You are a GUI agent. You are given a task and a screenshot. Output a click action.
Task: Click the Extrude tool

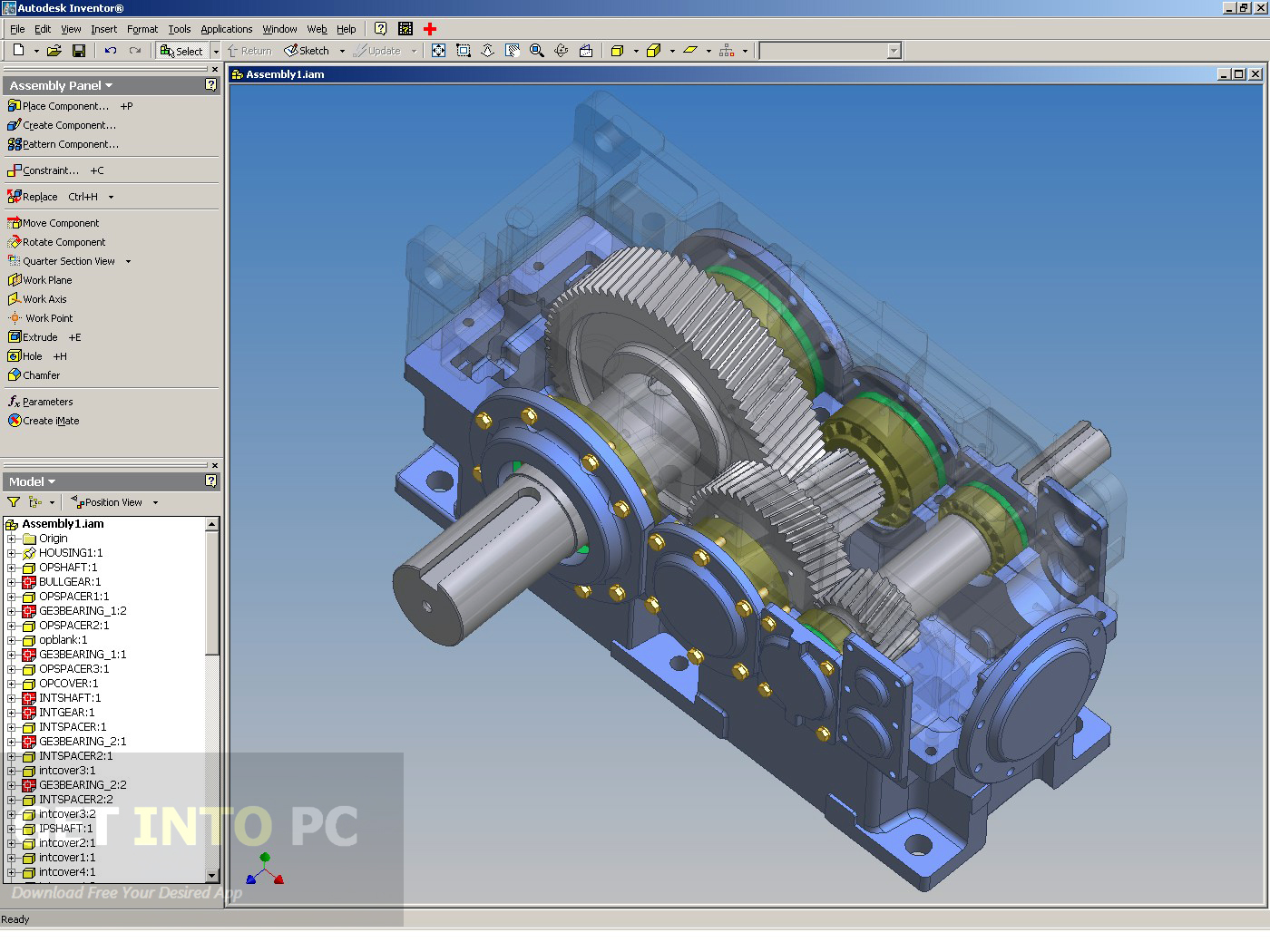pos(33,337)
